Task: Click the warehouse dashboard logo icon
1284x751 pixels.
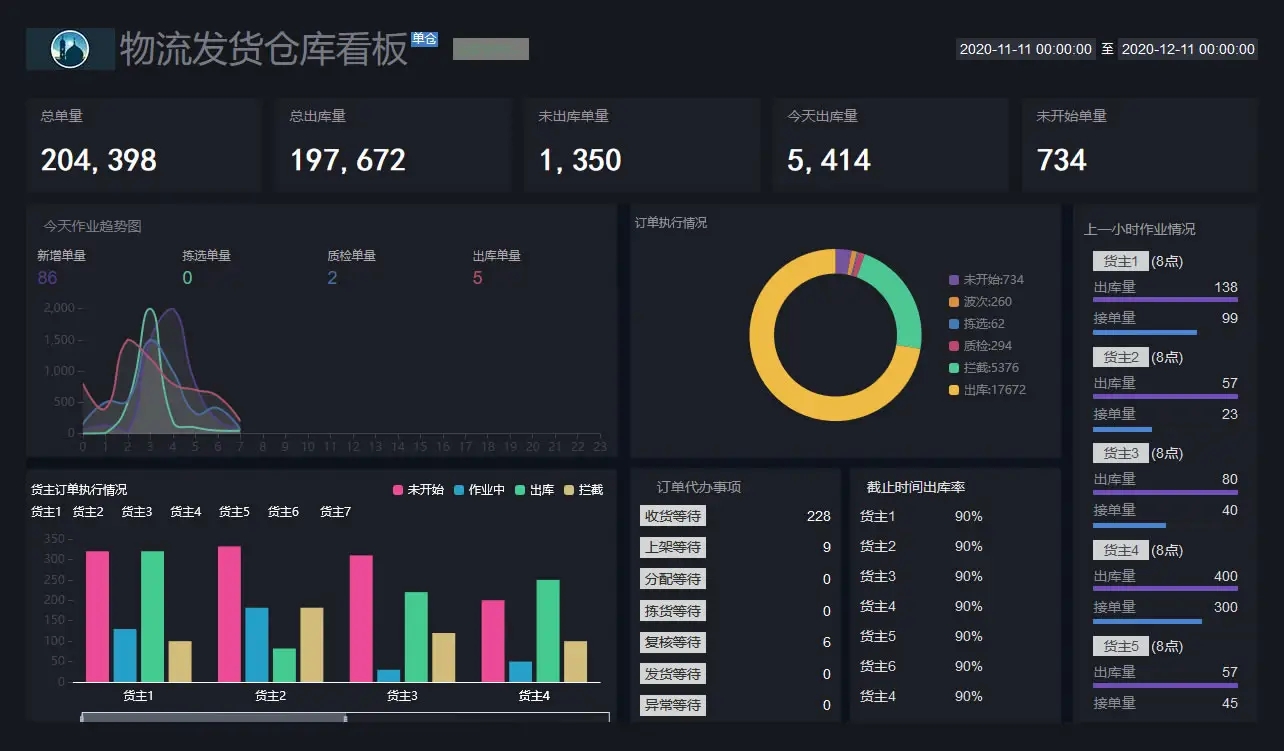Action: click(69, 49)
